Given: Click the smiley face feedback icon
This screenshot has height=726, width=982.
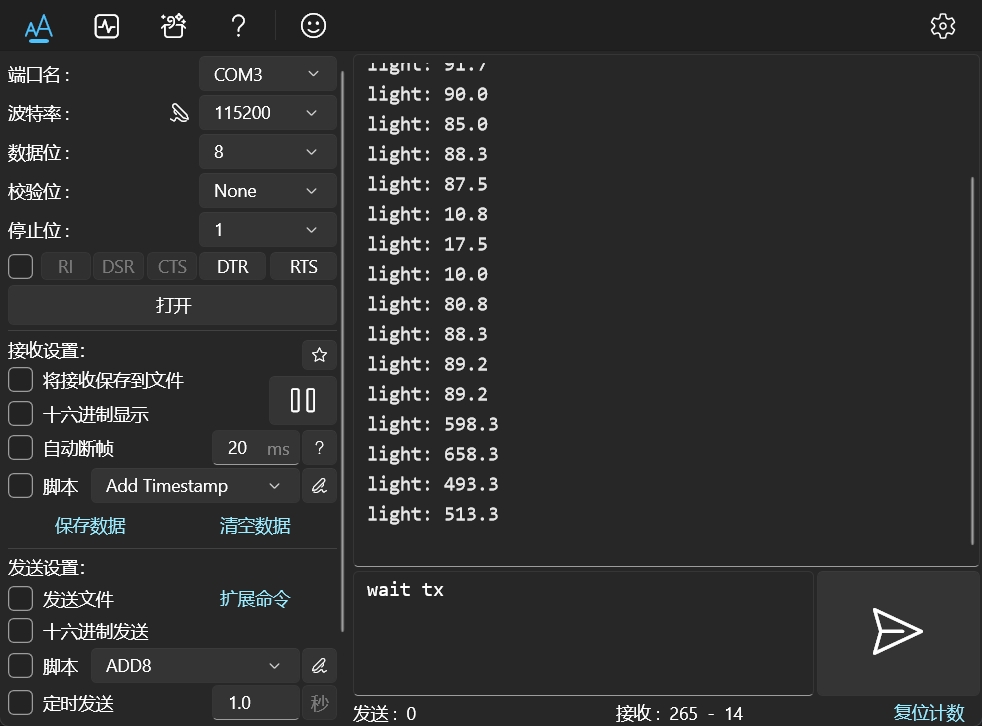Looking at the screenshot, I should click(x=313, y=26).
